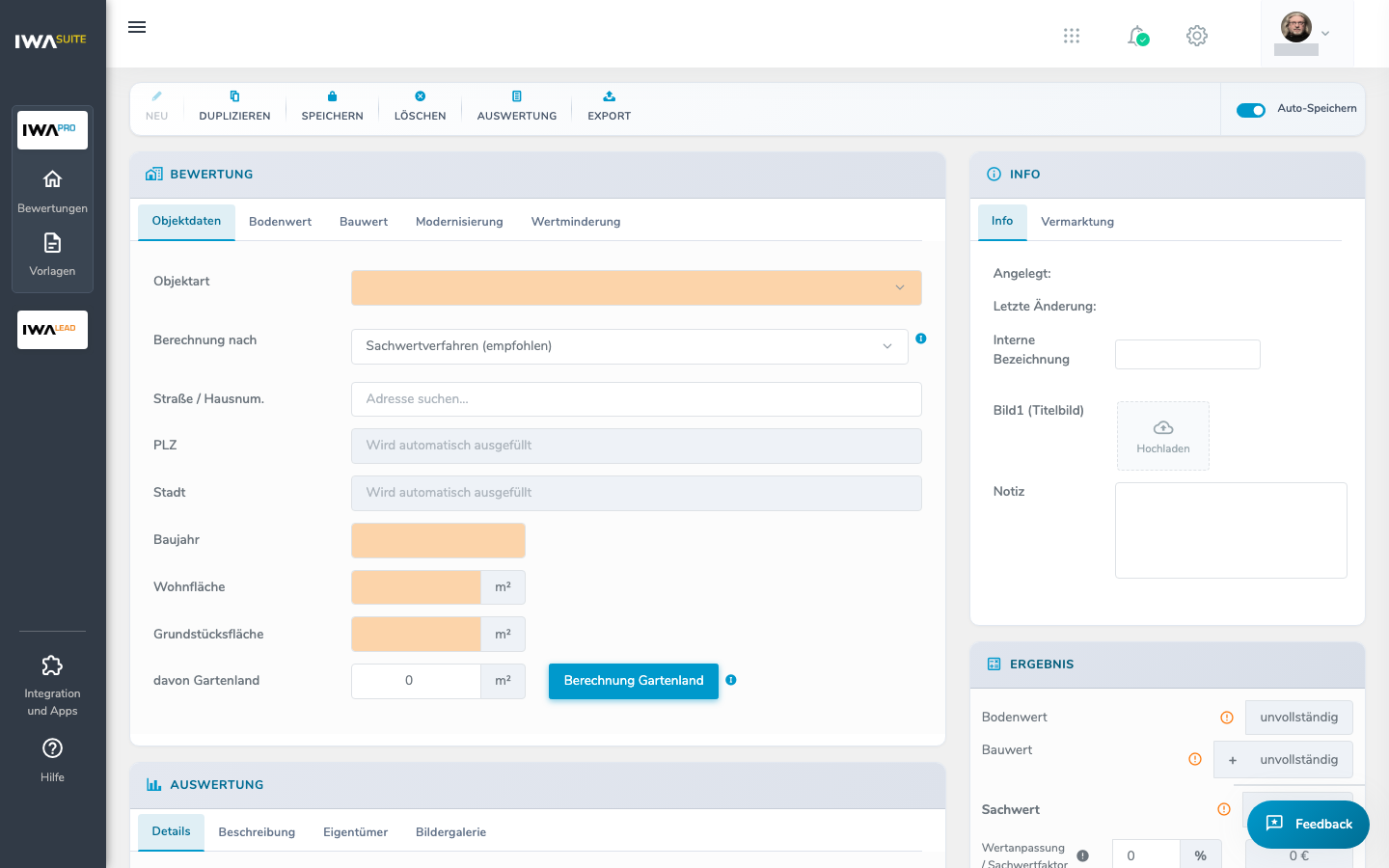The height and width of the screenshot is (868, 1389).
Task: Toggle the Auto-Speichern switch
Action: (x=1251, y=110)
